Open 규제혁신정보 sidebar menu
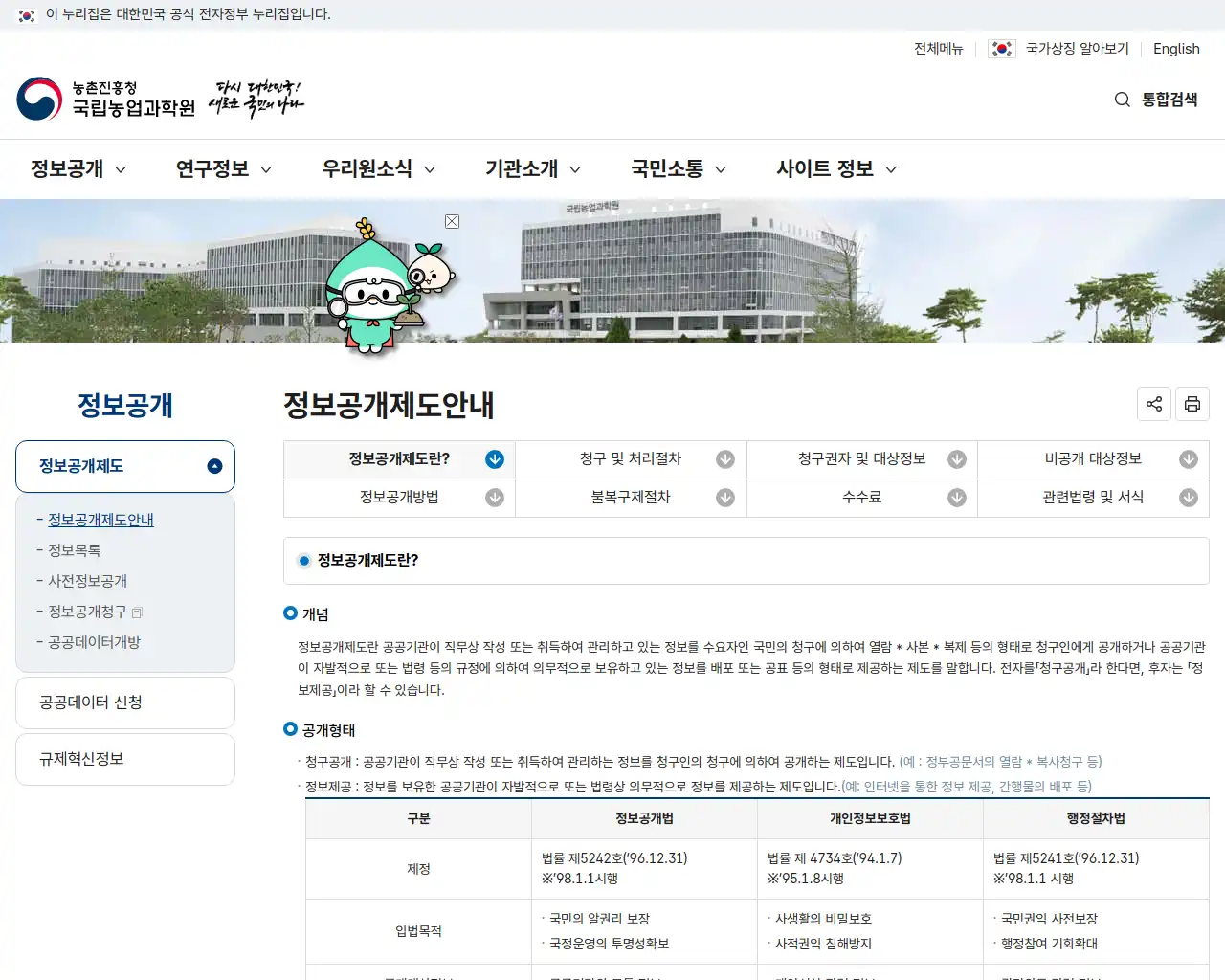This screenshot has width=1225, height=980. (125, 759)
